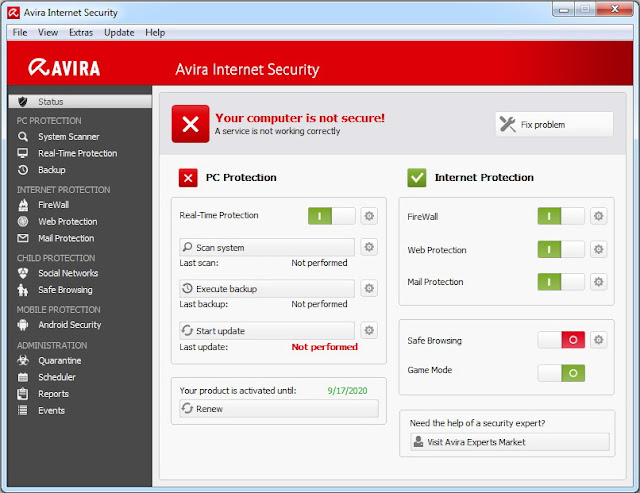Image resolution: width=640 pixels, height=493 pixels.
Task: Click the Quarantine biohazard icon
Action: click(x=23, y=360)
